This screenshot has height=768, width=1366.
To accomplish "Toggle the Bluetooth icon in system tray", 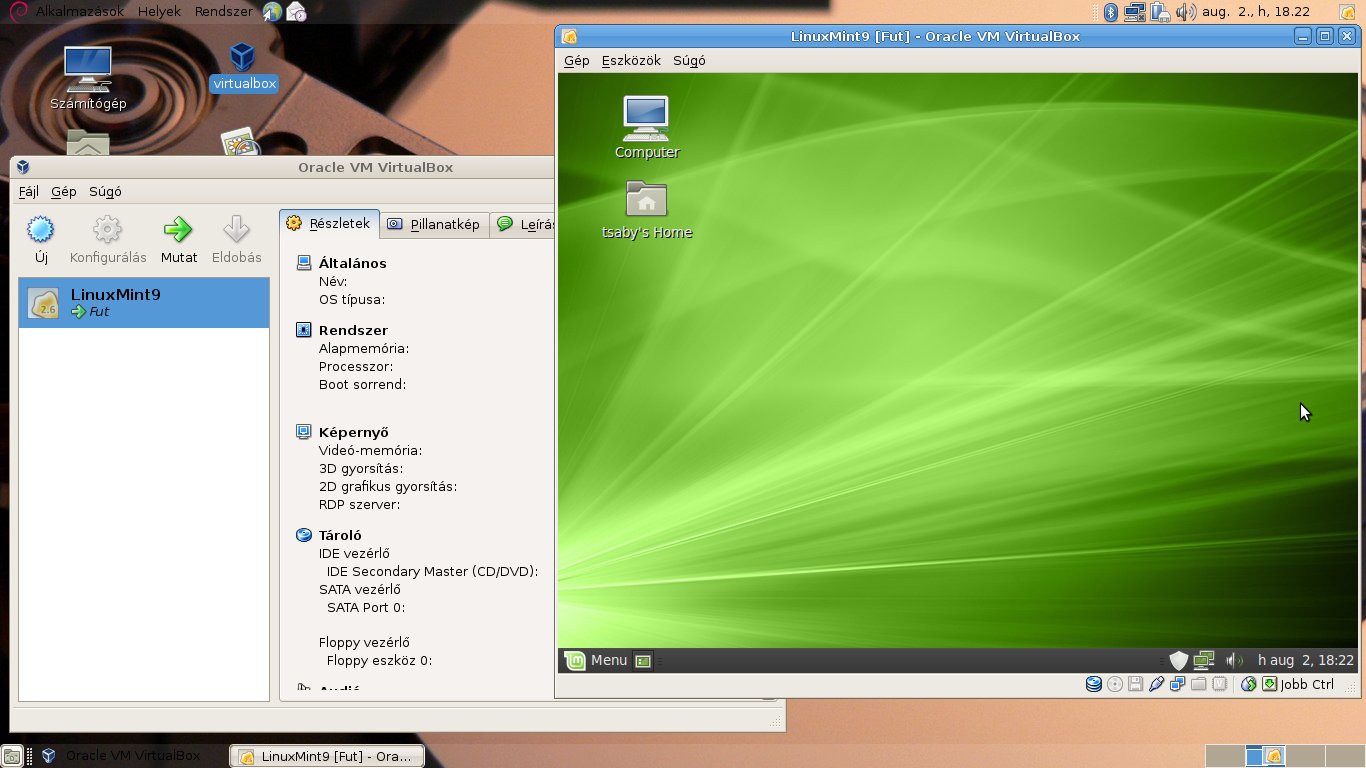I will pyautogui.click(x=1110, y=11).
